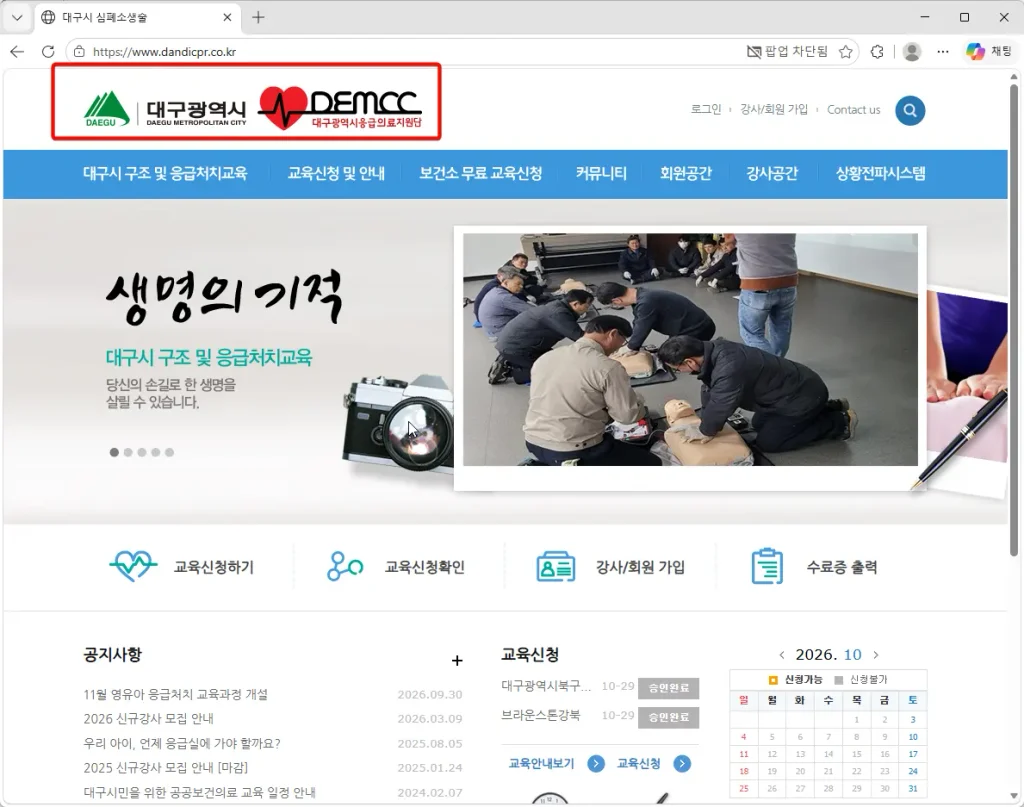This screenshot has height=807, width=1024.
Task: Open the tab list dropdown chevron
Action: point(17,18)
